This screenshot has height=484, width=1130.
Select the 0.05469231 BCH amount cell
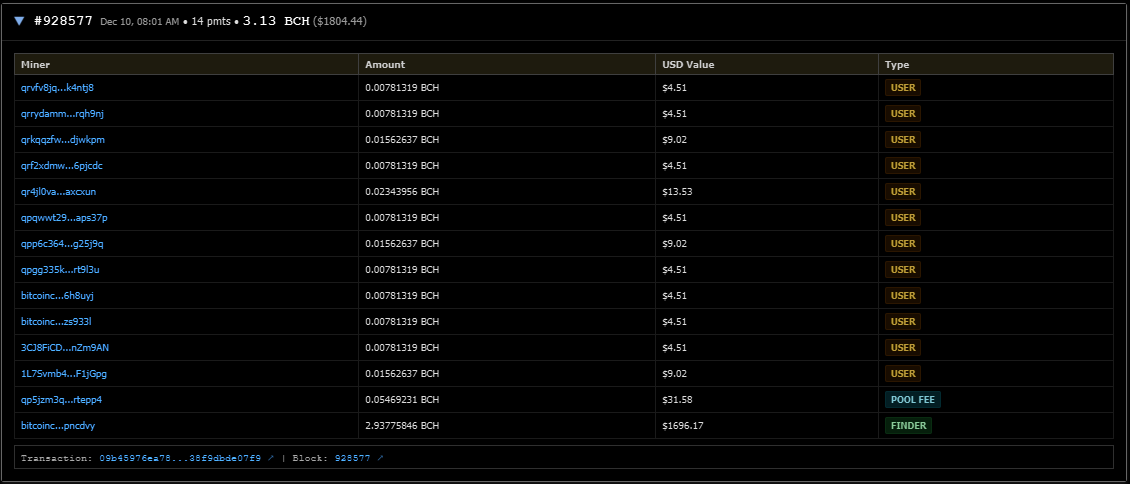(507, 400)
